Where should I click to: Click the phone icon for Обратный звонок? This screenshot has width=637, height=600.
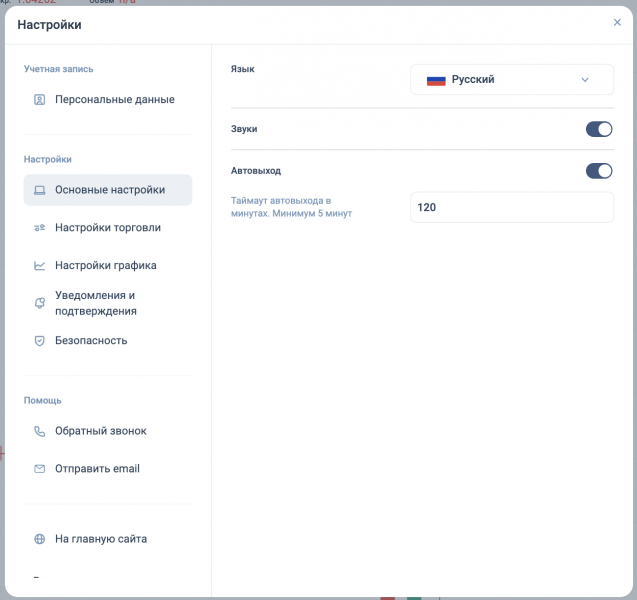tap(39, 431)
